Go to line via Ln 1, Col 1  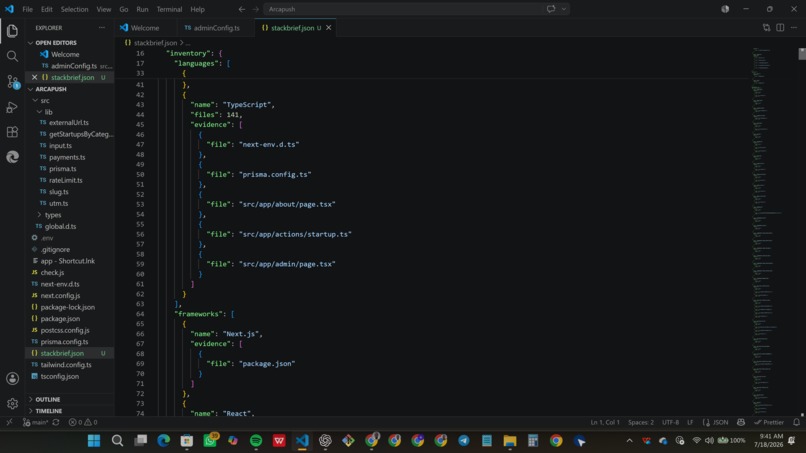point(605,422)
